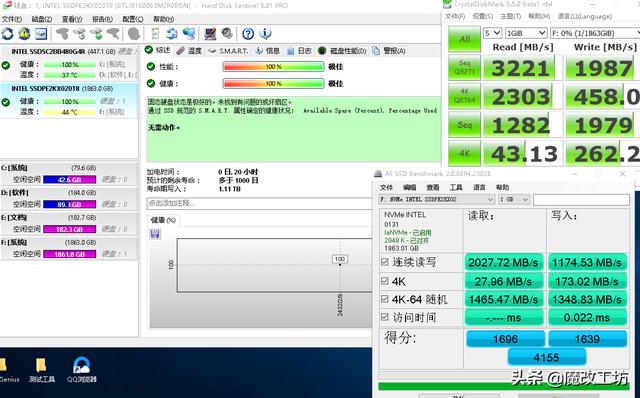
Task: Select the INTEL SSDSC2BB480G4R disk entry
Action: [x=69, y=63]
